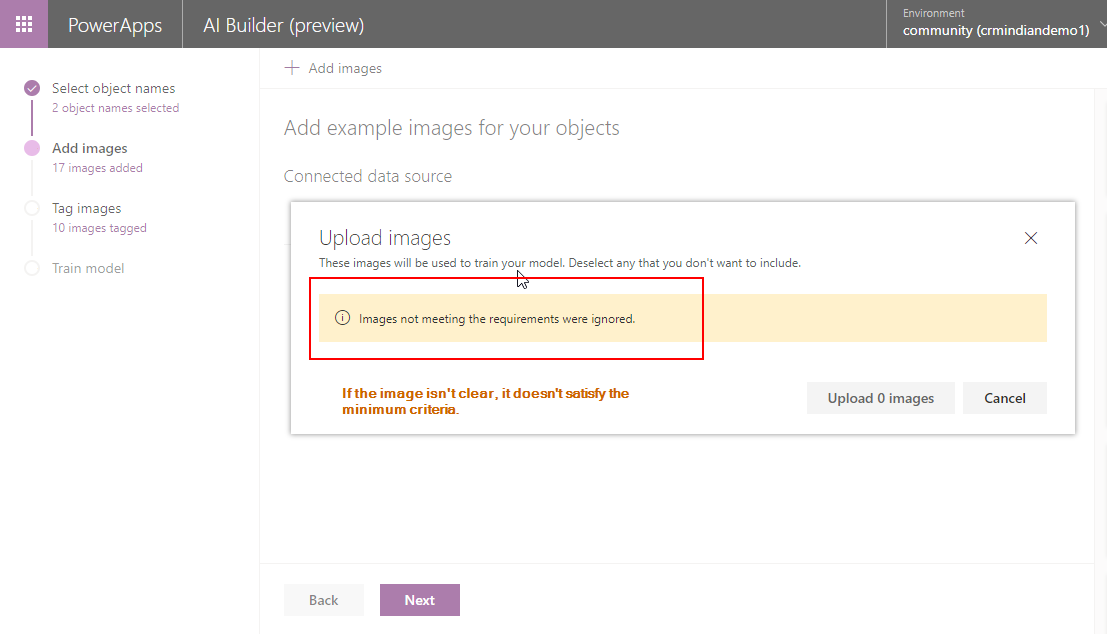Open the 'Tag images' wizard step
1107x634 pixels.
(x=86, y=208)
